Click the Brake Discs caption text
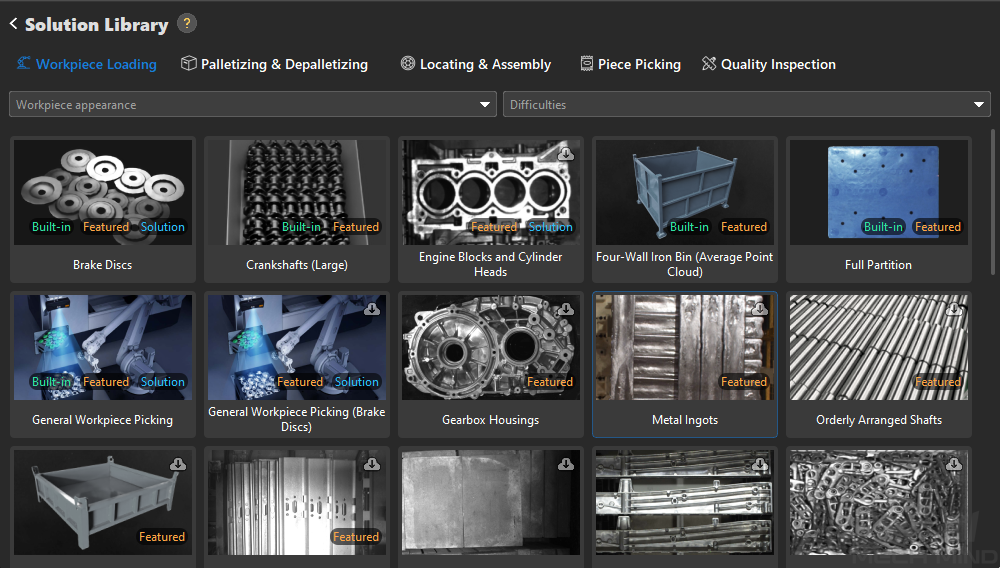Screen dimensions: 1000x568 pyautogui.click(x=103, y=265)
